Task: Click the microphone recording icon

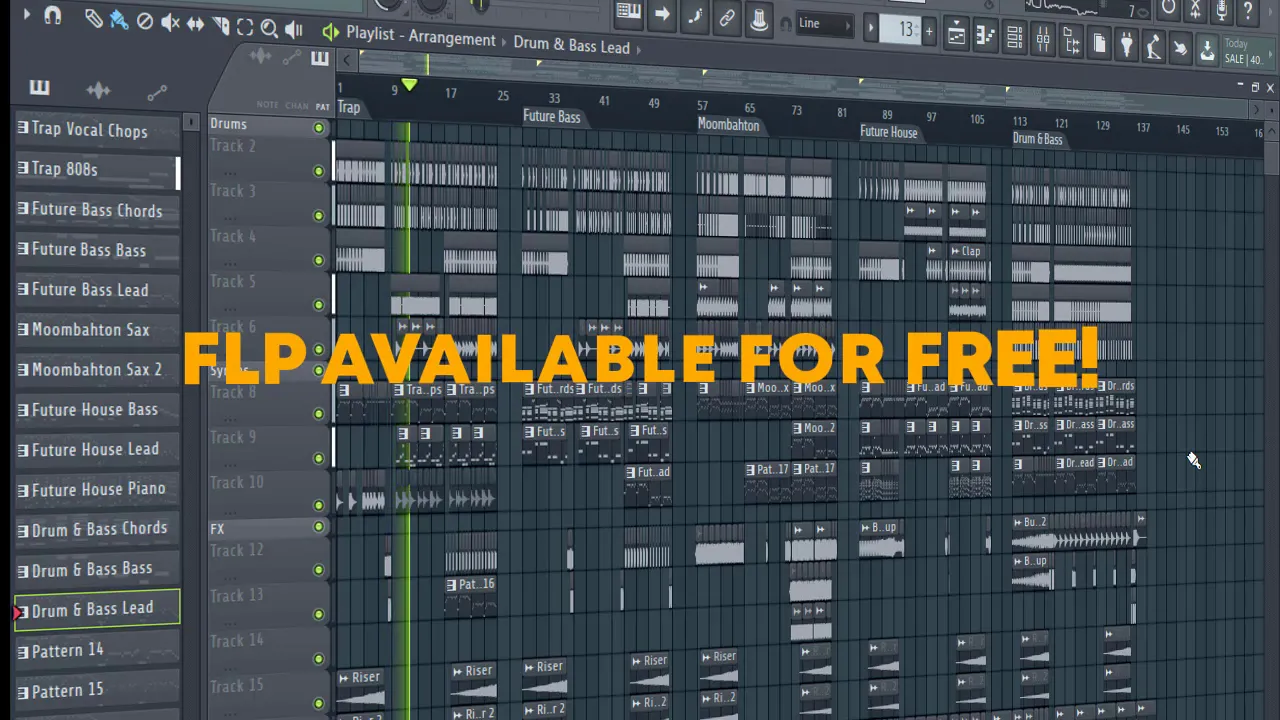Action: coord(1221,10)
